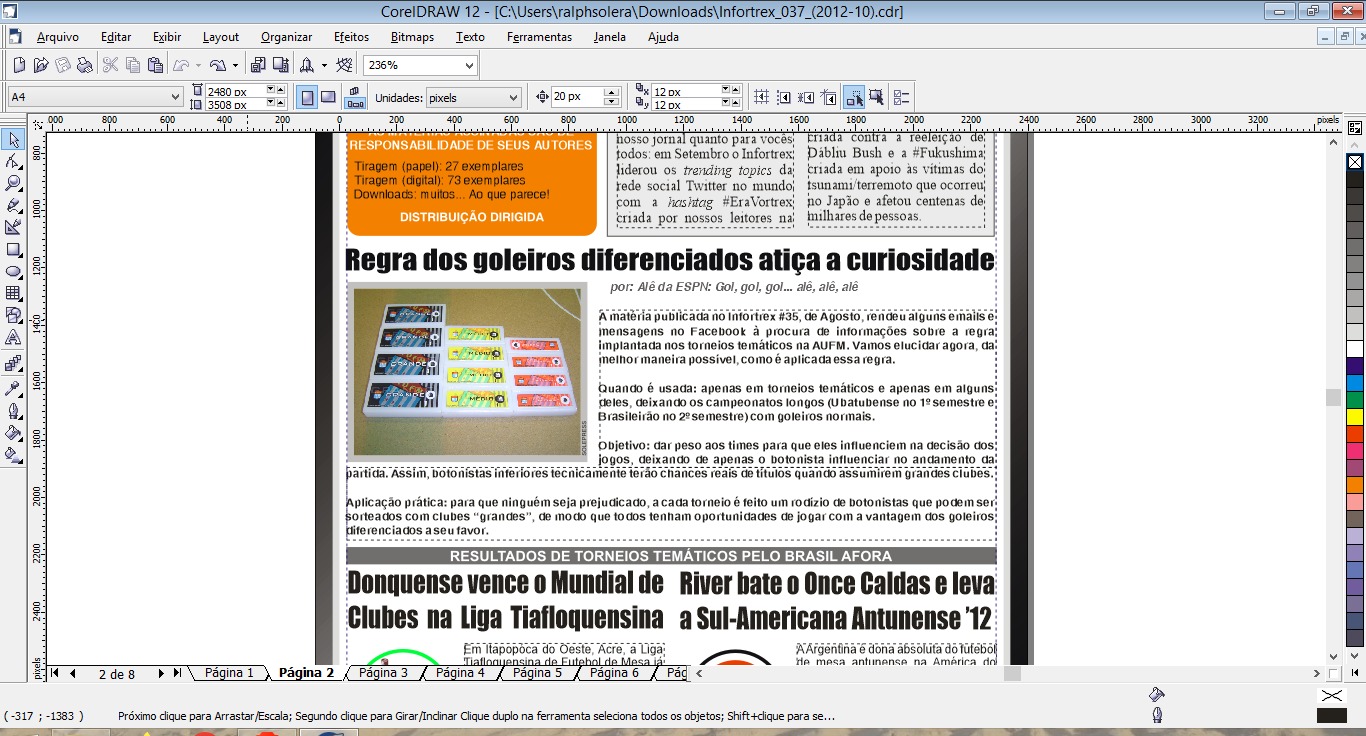Select the Fill bucket tool
The width and height of the screenshot is (1366, 736).
pyautogui.click(x=13, y=433)
